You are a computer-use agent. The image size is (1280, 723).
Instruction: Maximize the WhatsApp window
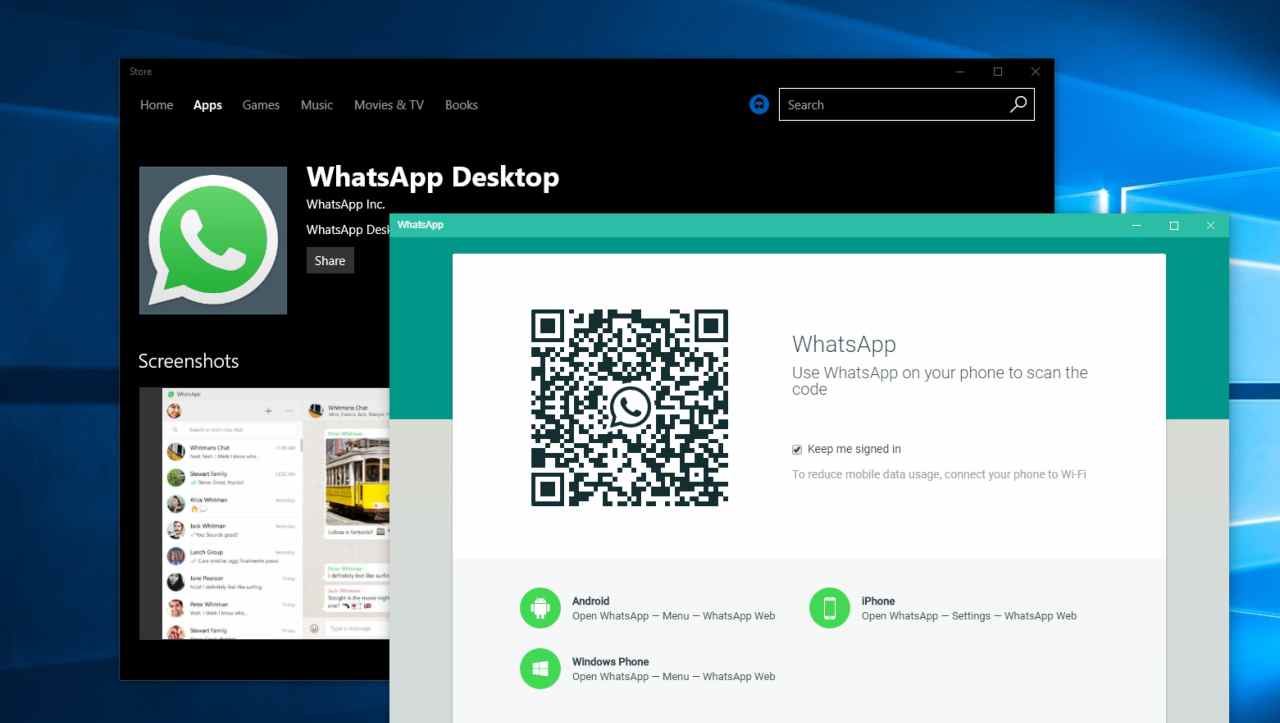pos(1174,226)
